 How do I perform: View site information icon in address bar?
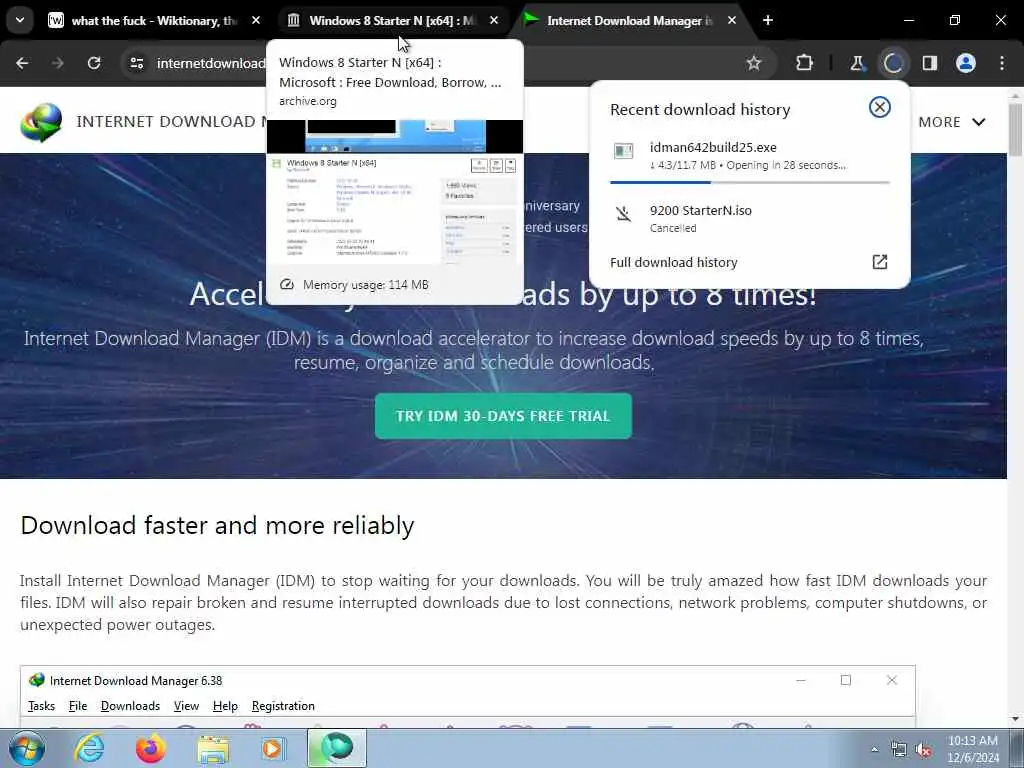point(136,63)
